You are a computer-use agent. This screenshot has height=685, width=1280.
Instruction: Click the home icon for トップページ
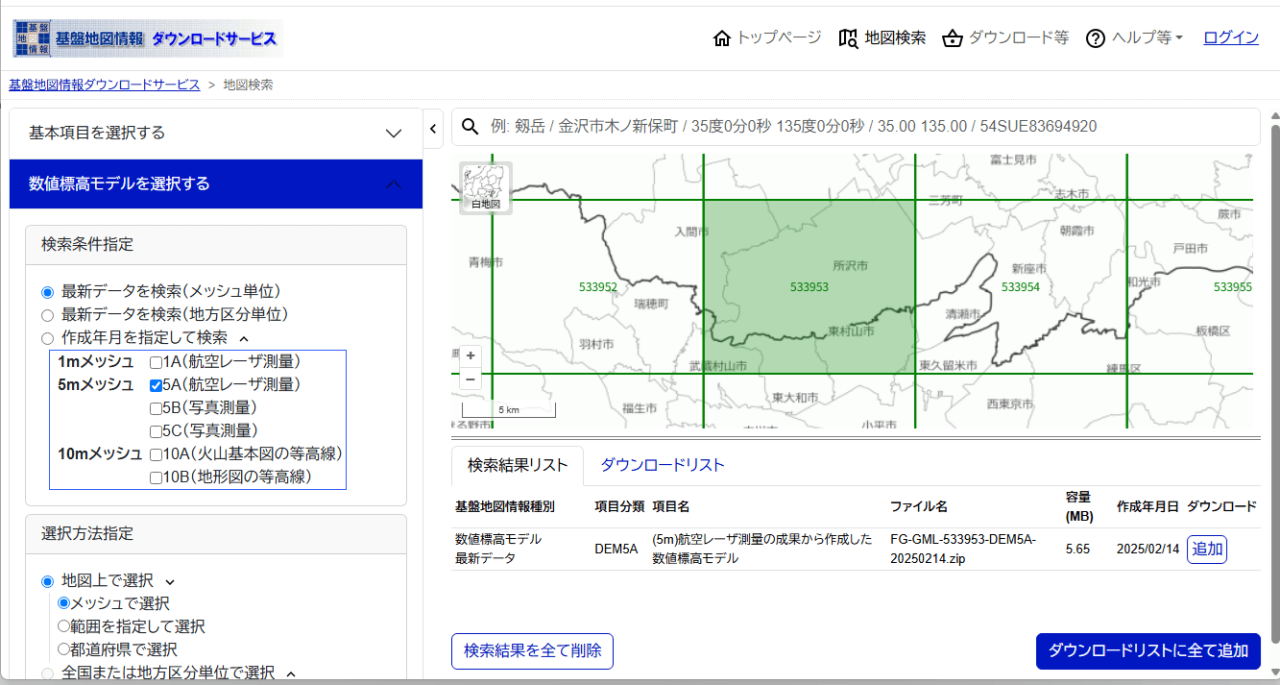(721, 38)
